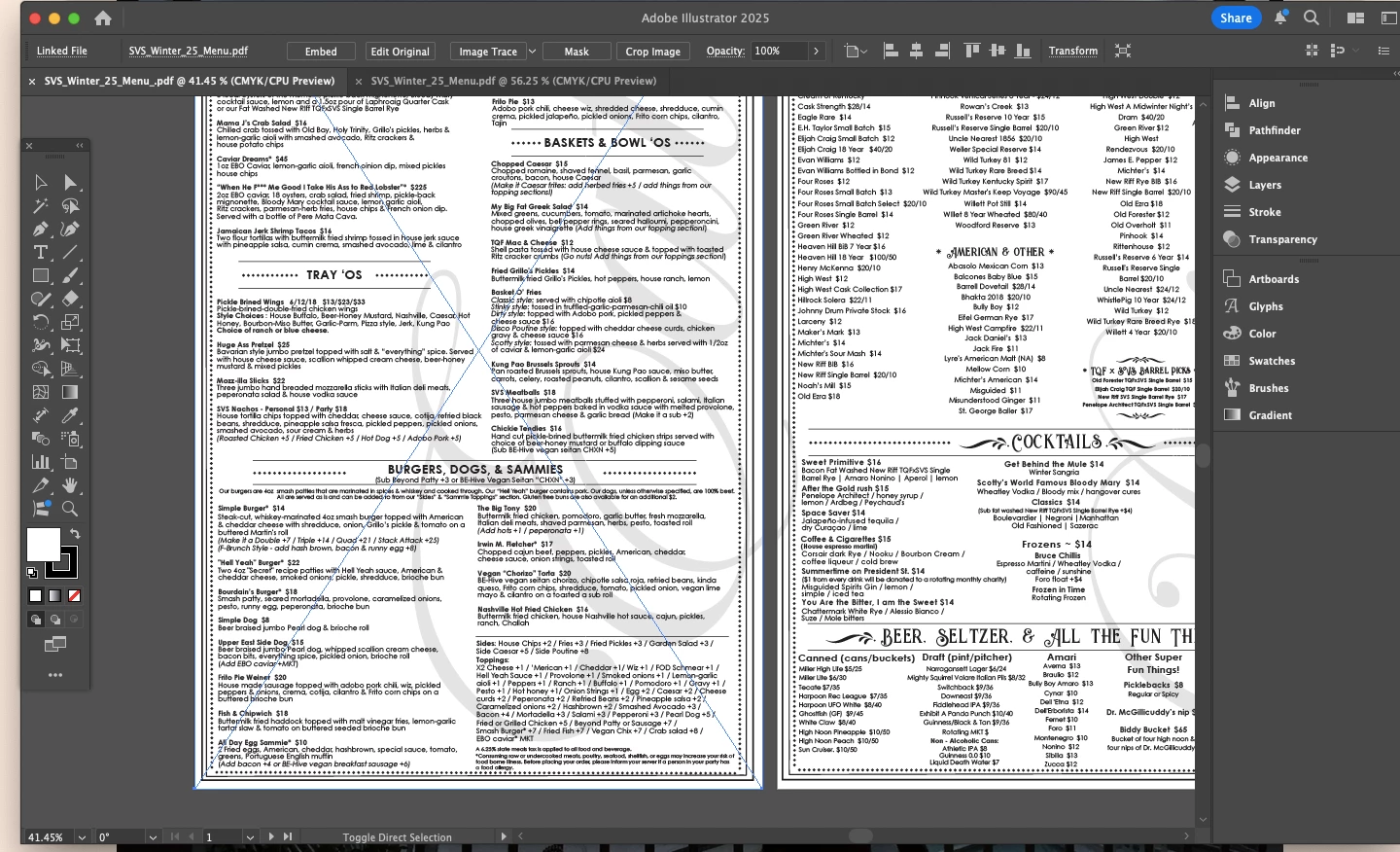The width and height of the screenshot is (1400, 852).
Task: Click the Align Left icon in the control bar
Action: point(891,51)
